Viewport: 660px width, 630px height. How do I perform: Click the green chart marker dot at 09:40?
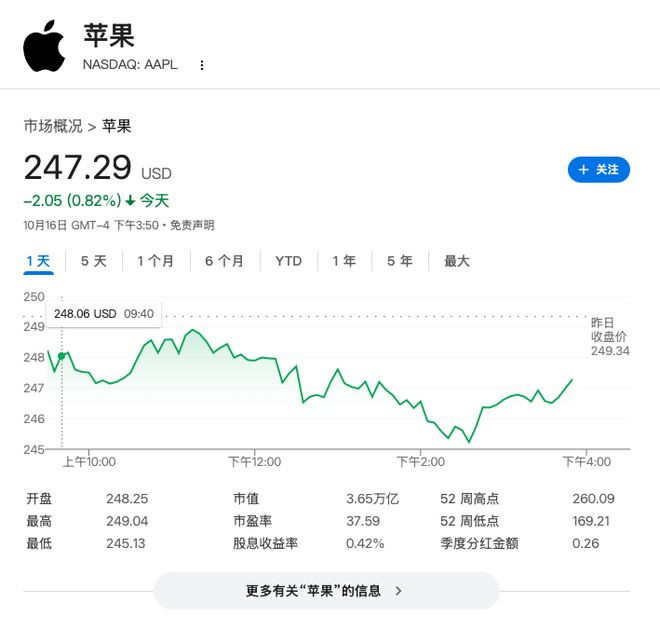[x=62, y=355]
